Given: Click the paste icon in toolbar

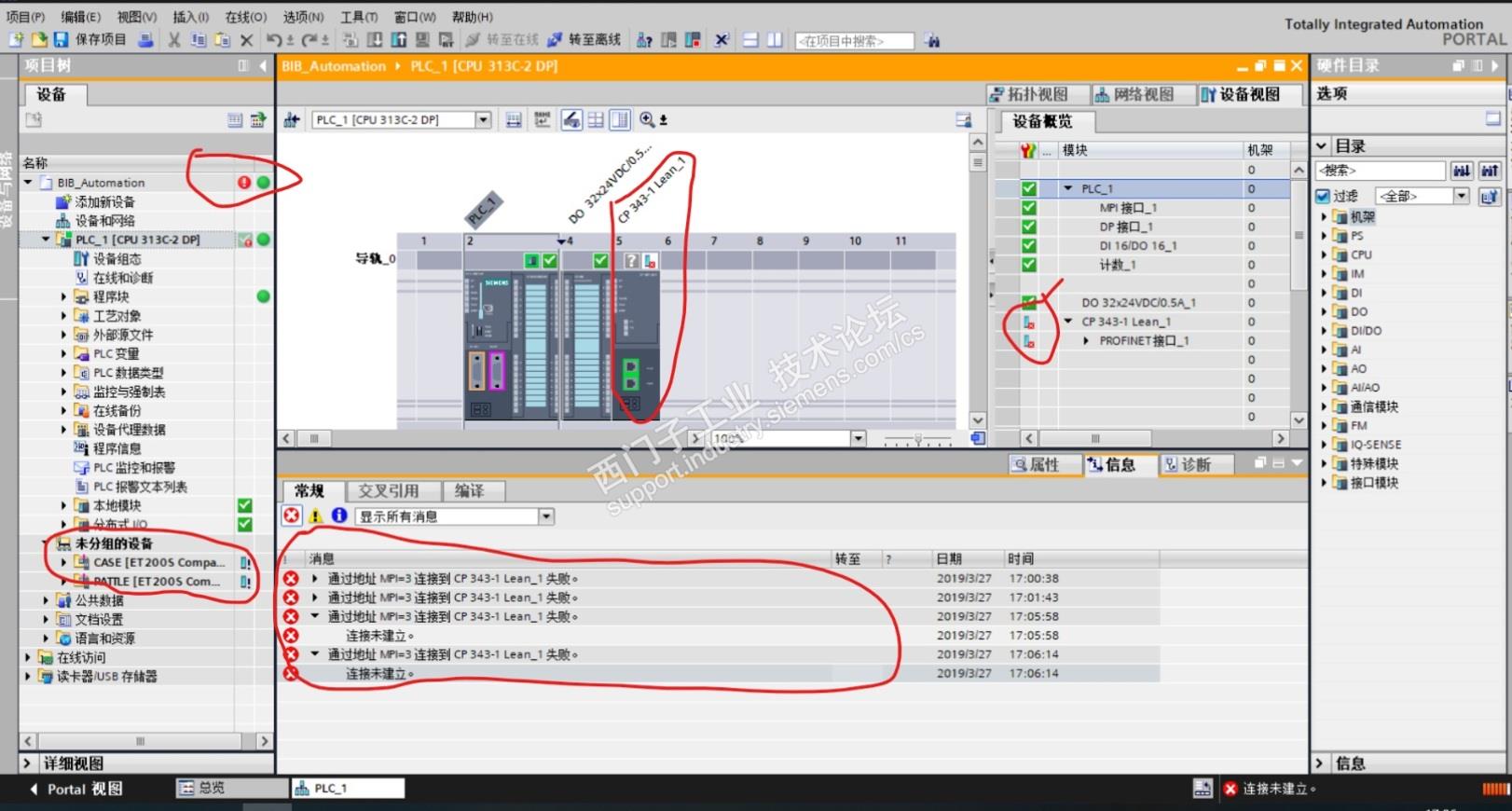Looking at the screenshot, I should click(x=222, y=40).
